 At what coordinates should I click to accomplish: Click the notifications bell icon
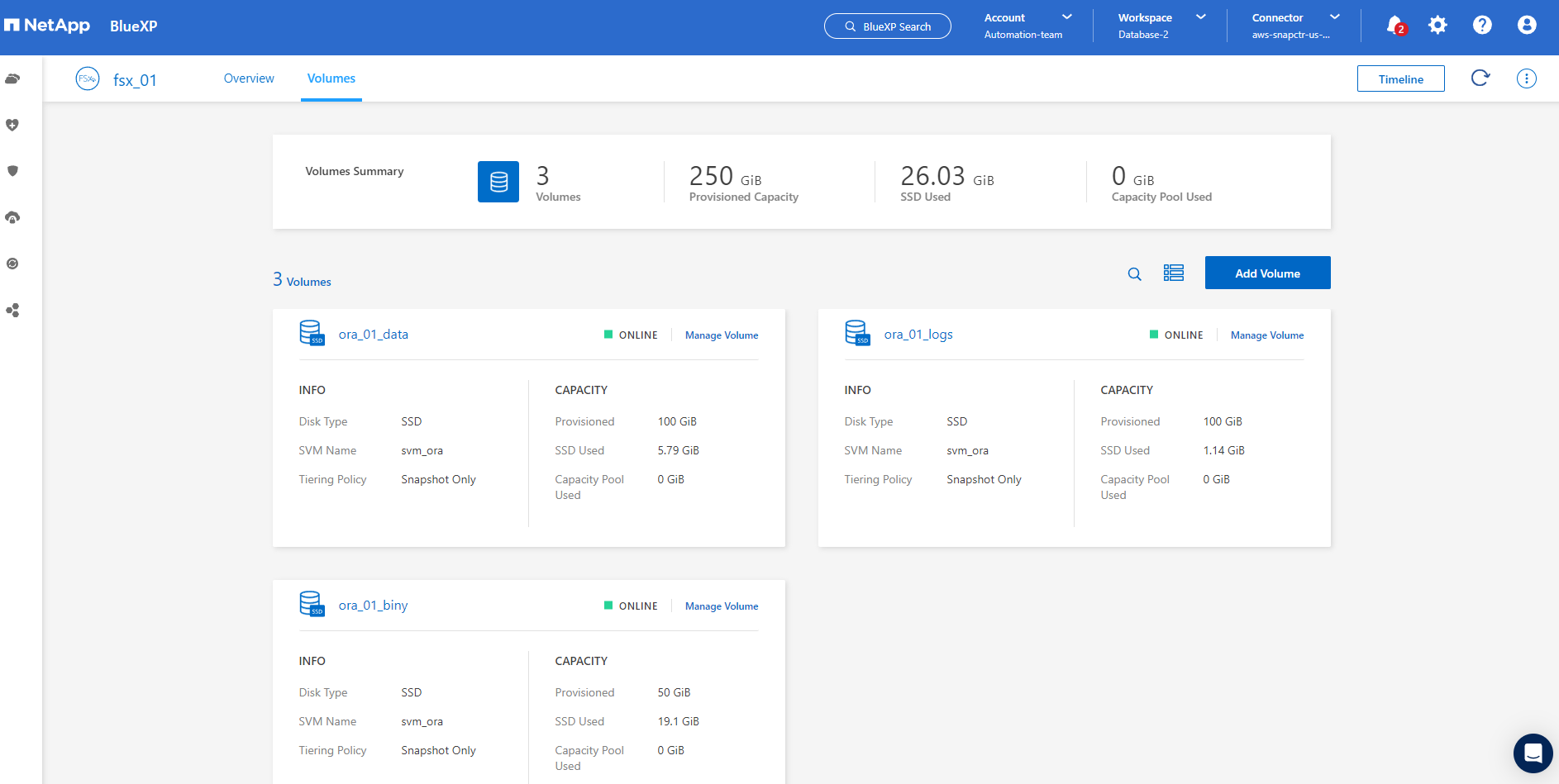[1395, 26]
